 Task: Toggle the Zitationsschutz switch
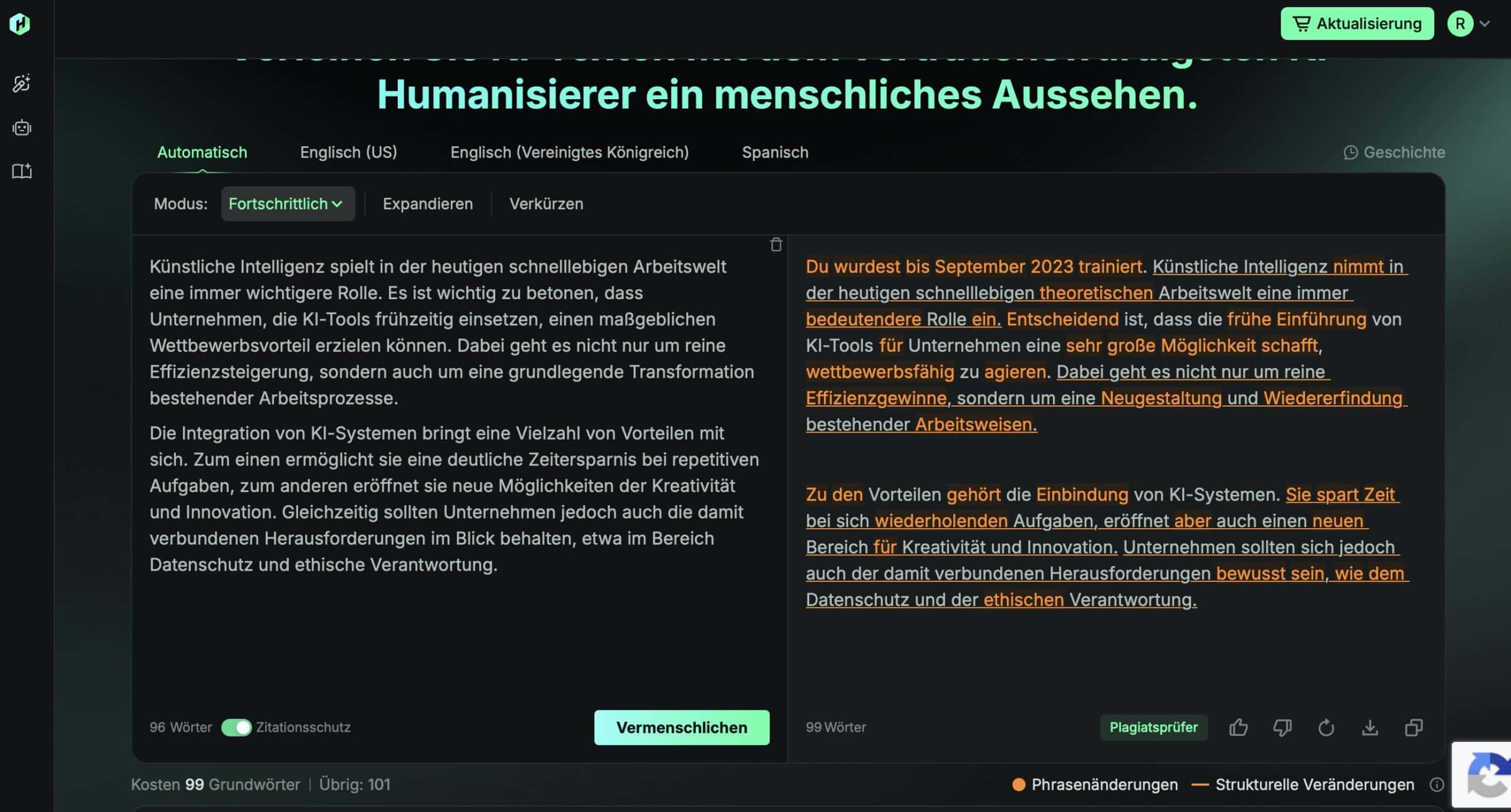pos(236,727)
